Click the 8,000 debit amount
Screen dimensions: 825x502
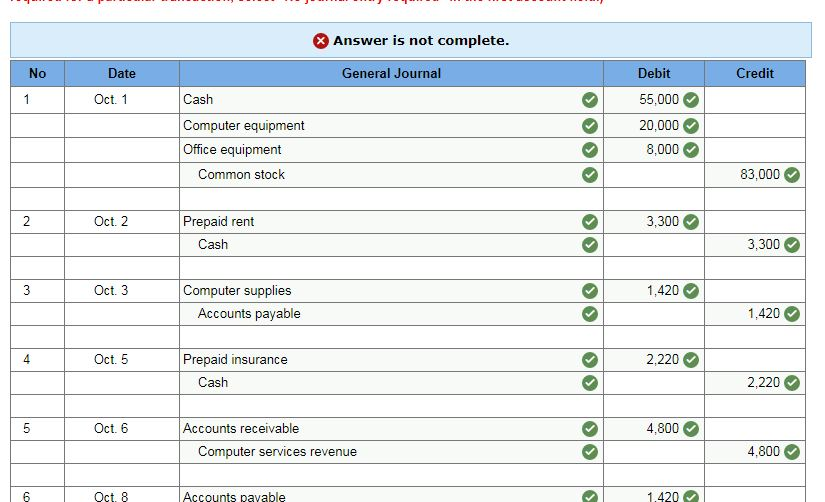(x=662, y=150)
